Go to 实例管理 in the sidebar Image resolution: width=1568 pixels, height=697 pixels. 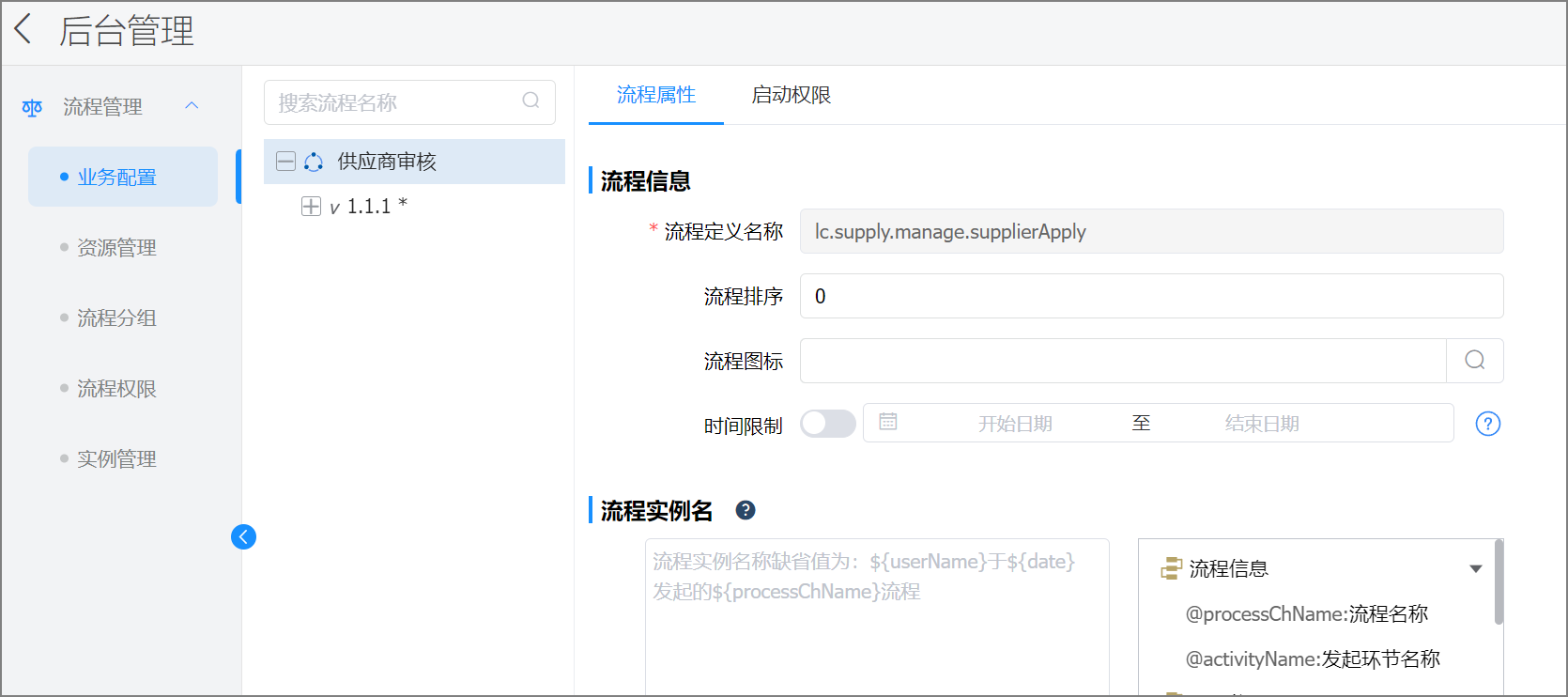pos(116,459)
